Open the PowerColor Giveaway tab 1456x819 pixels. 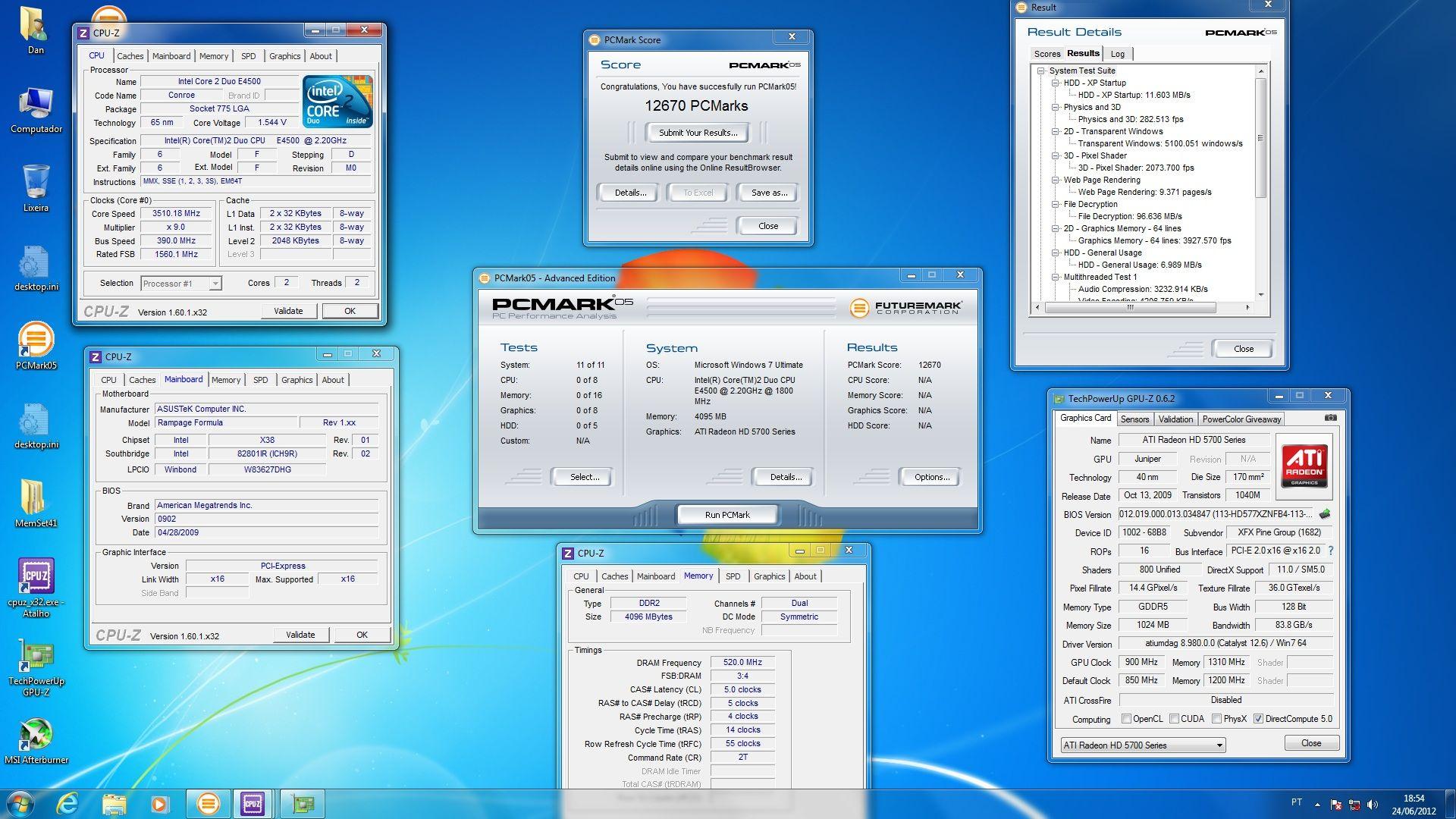pyautogui.click(x=1241, y=419)
